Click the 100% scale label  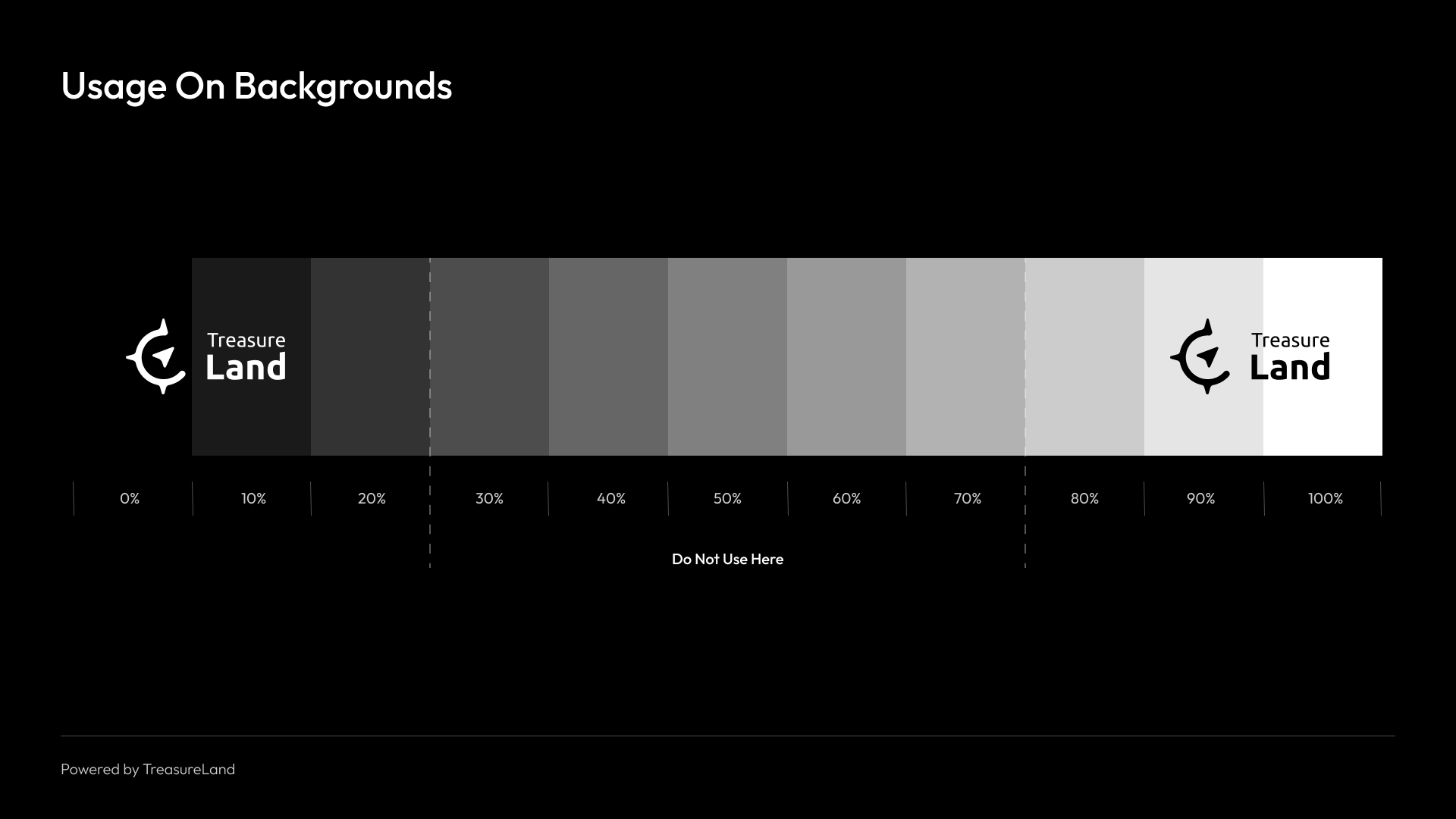click(1325, 499)
